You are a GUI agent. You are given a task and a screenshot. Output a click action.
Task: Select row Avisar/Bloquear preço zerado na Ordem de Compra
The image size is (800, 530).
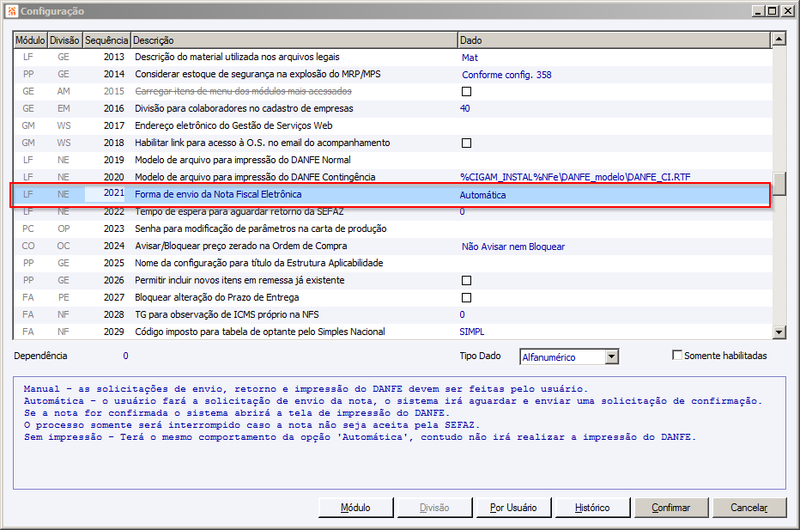click(x=392, y=246)
